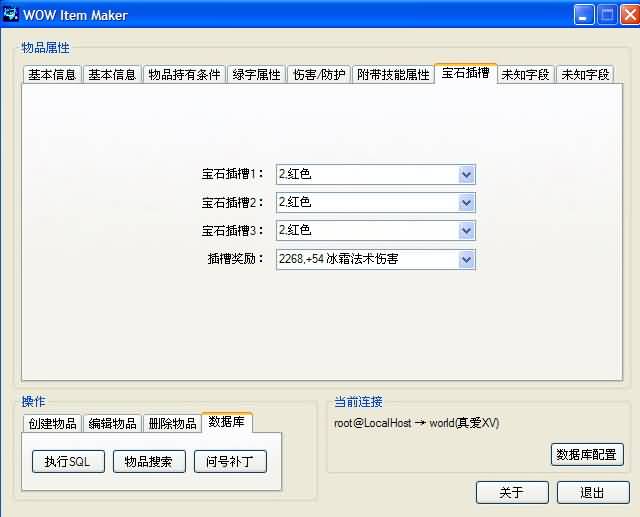Click the 执行SQL button
Image resolution: width=640 pixels, height=517 pixels.
(x=68, y=462)
